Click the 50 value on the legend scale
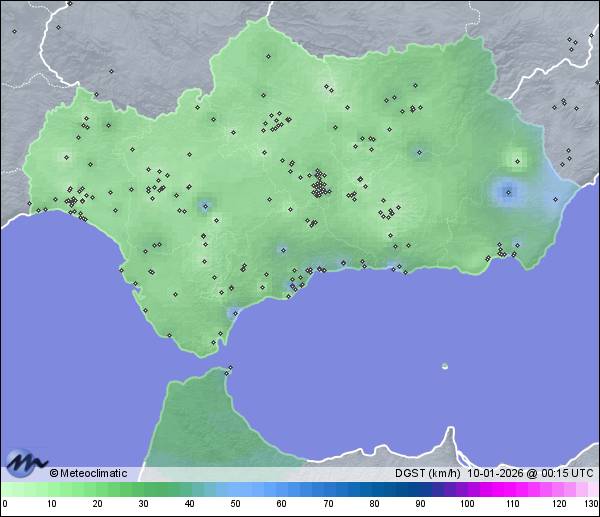This screenshot has height=517, width=600. coord(235,504)
